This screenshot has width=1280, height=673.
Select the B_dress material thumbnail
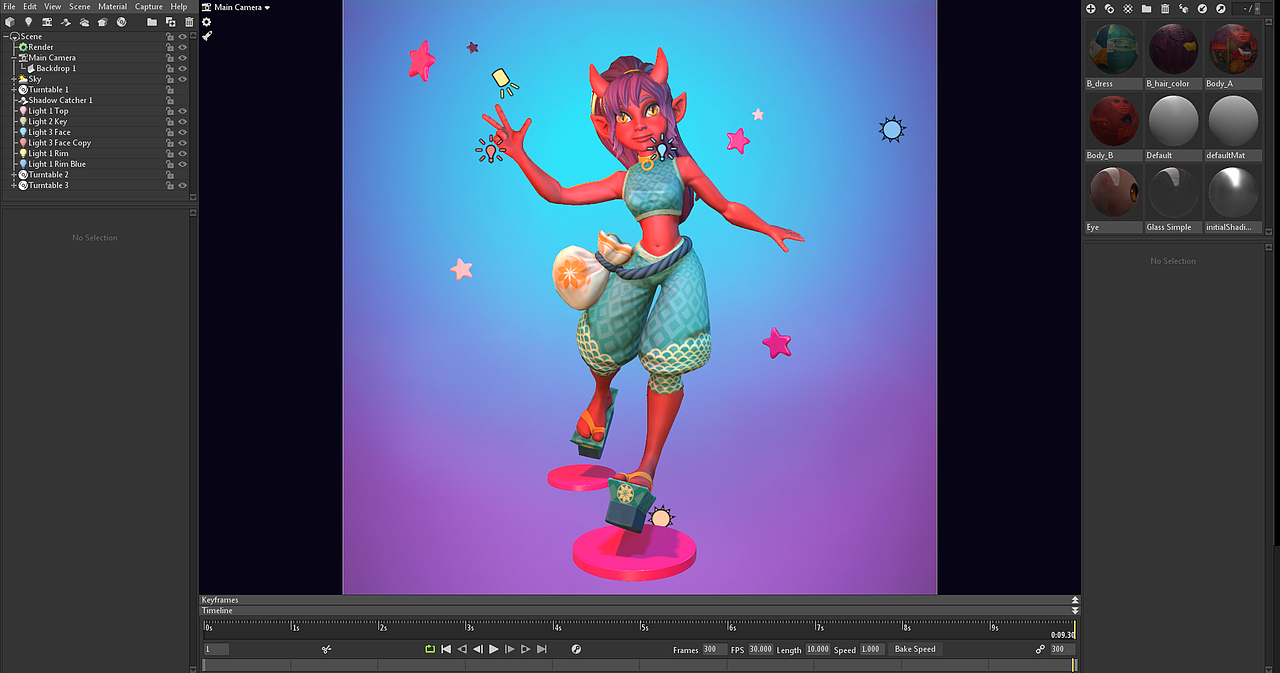(x=1113, y=50)
